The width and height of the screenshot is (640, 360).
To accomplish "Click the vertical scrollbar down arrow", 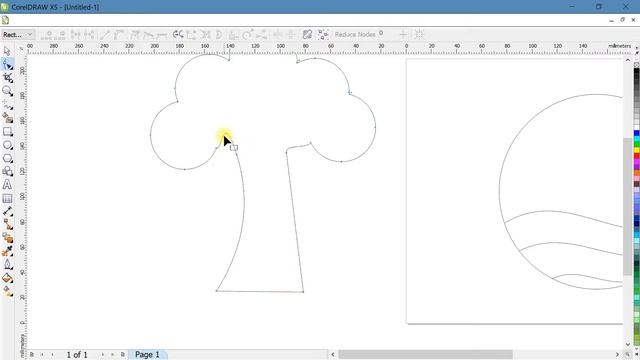I will pos(628,344).
